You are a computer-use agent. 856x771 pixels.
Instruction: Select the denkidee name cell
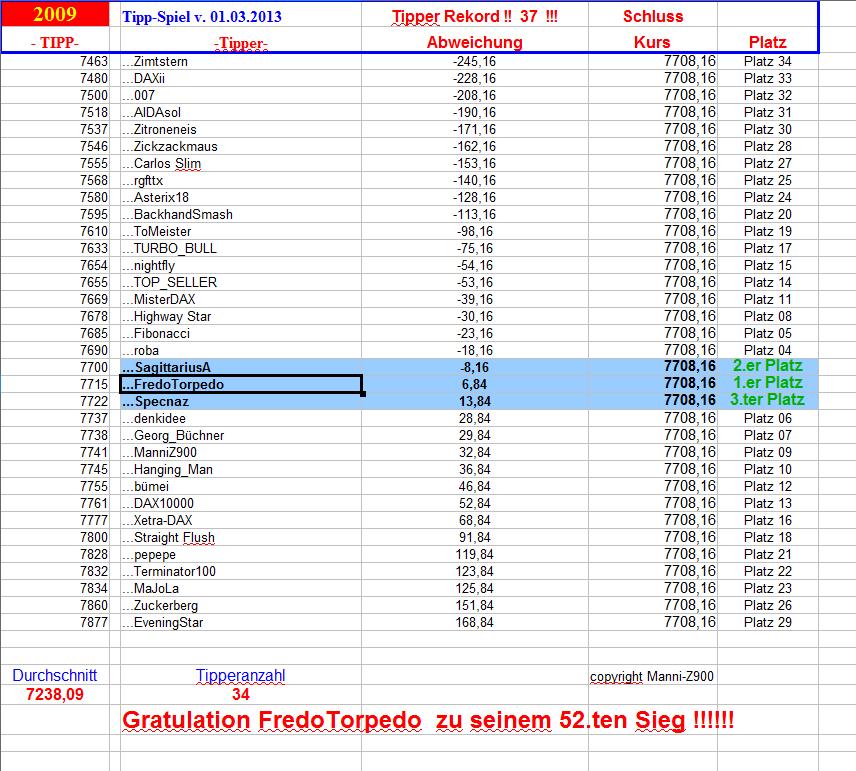(x=241, y=418)
